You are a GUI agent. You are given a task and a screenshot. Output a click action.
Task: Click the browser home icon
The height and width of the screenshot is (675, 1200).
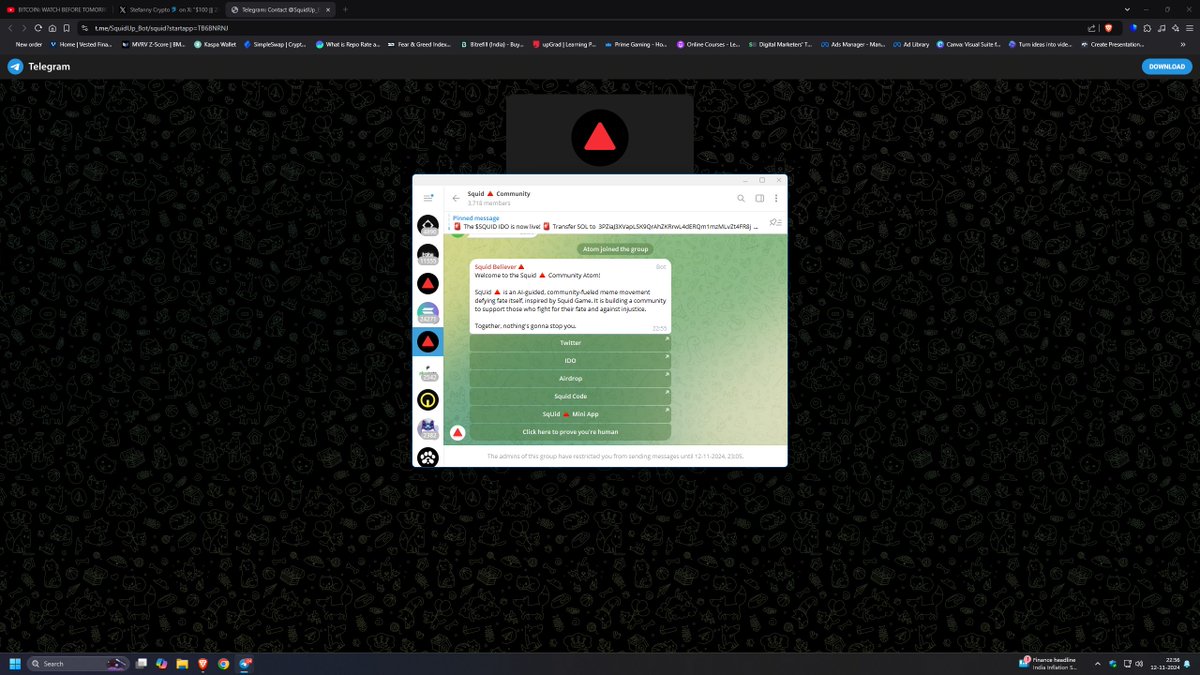point(52,28)
